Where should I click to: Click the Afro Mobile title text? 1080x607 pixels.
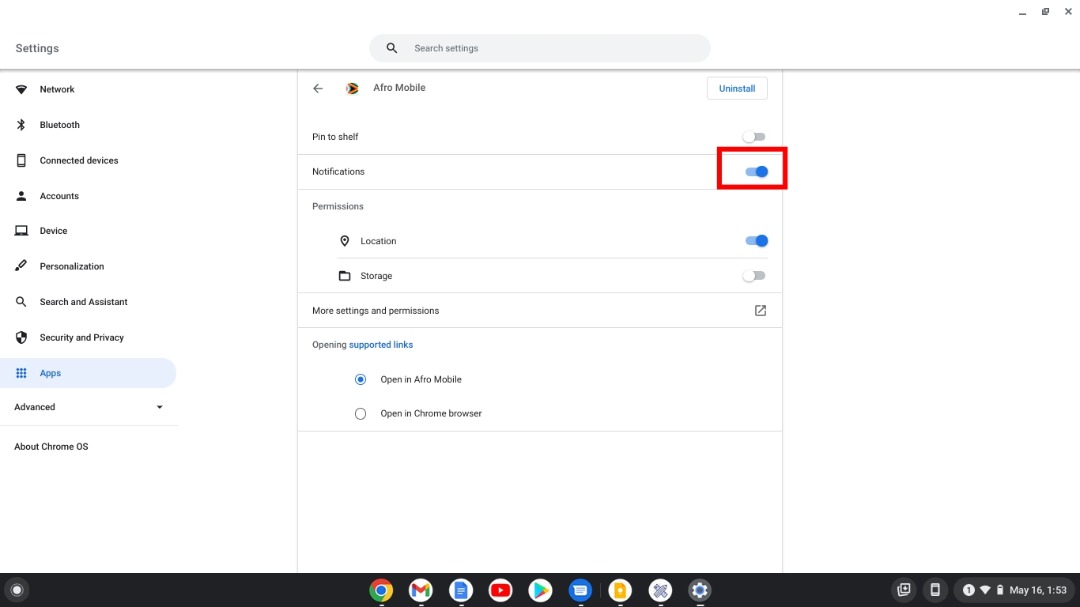pyautogui.click(x=399, y=88)
